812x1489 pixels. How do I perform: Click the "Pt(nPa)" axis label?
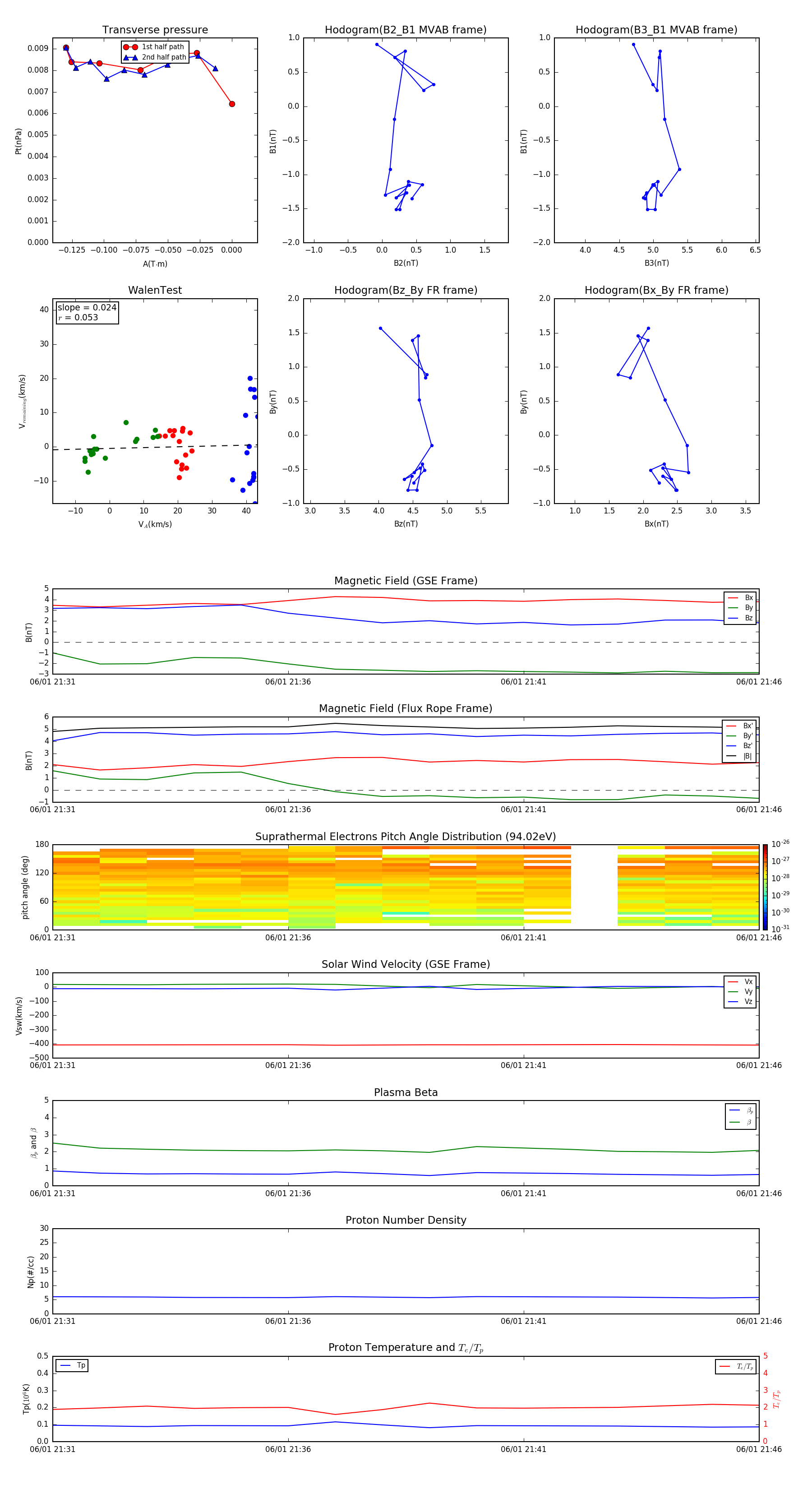tap(18, 140)
